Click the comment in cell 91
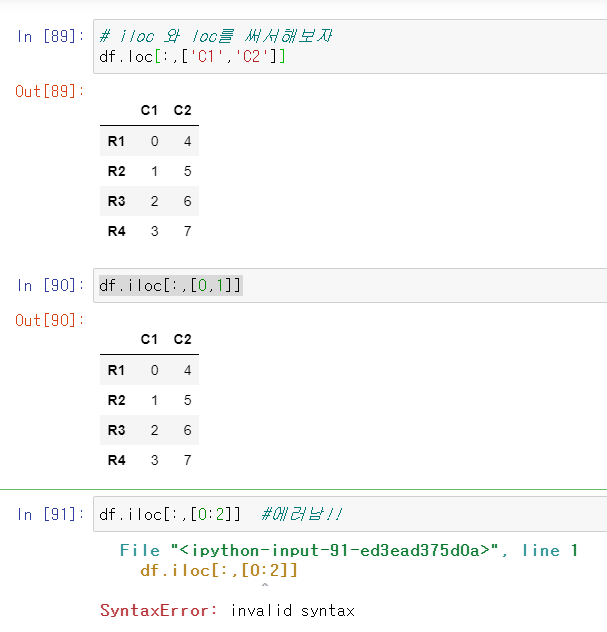 click(x=301, y=514)
